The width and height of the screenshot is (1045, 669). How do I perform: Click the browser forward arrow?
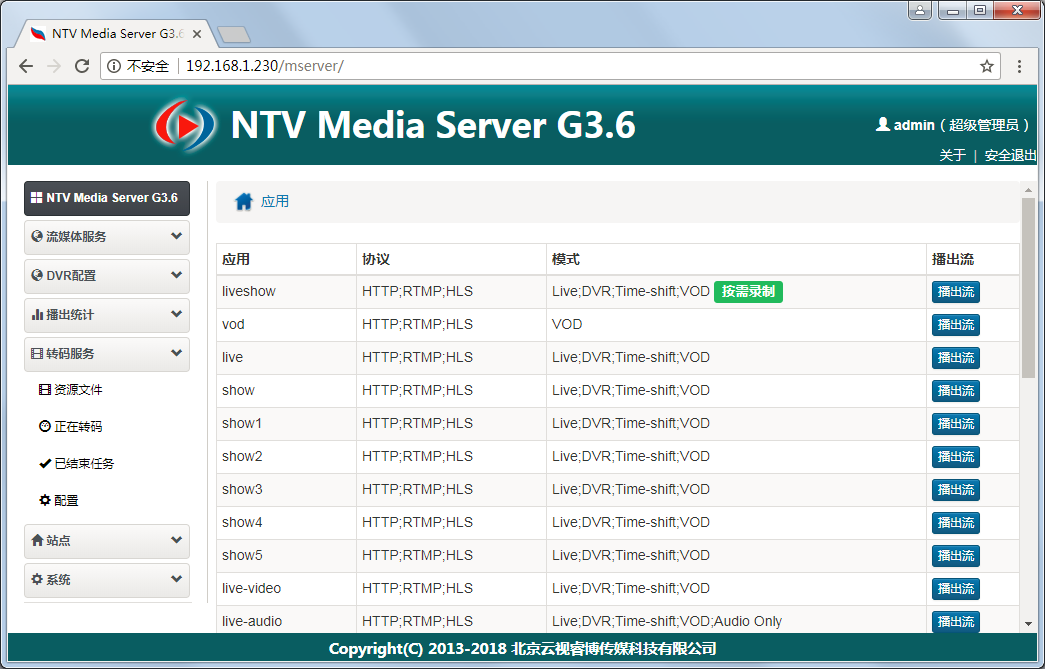(54, 66)
